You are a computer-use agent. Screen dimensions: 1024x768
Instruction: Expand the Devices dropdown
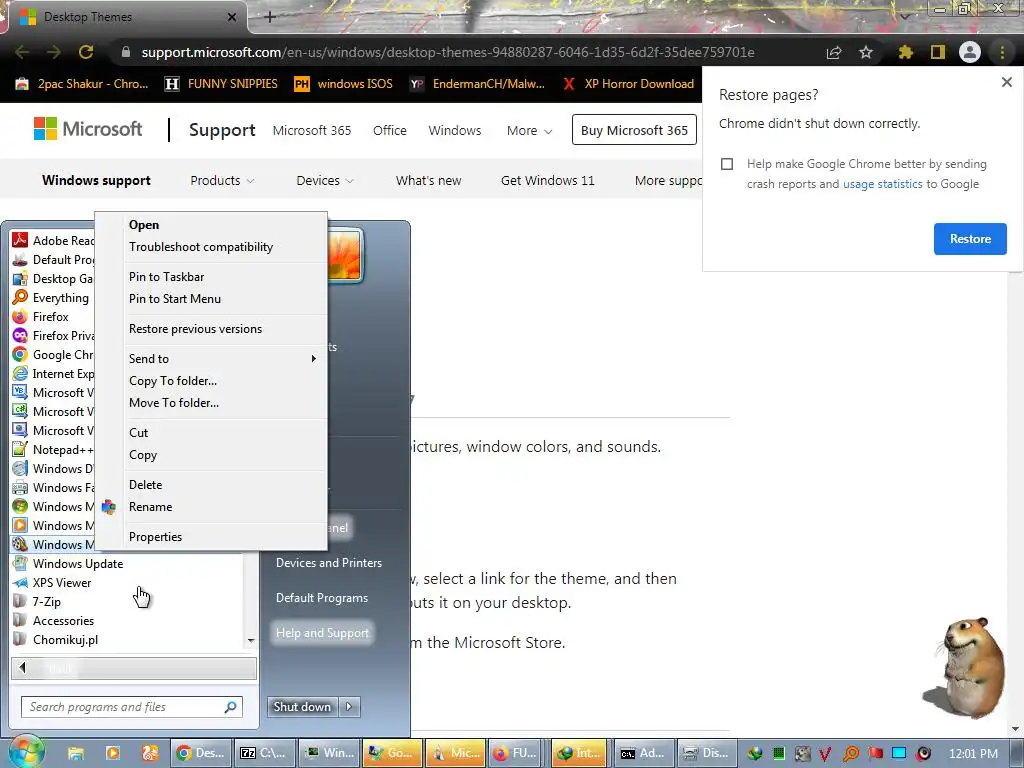(325, 180)
